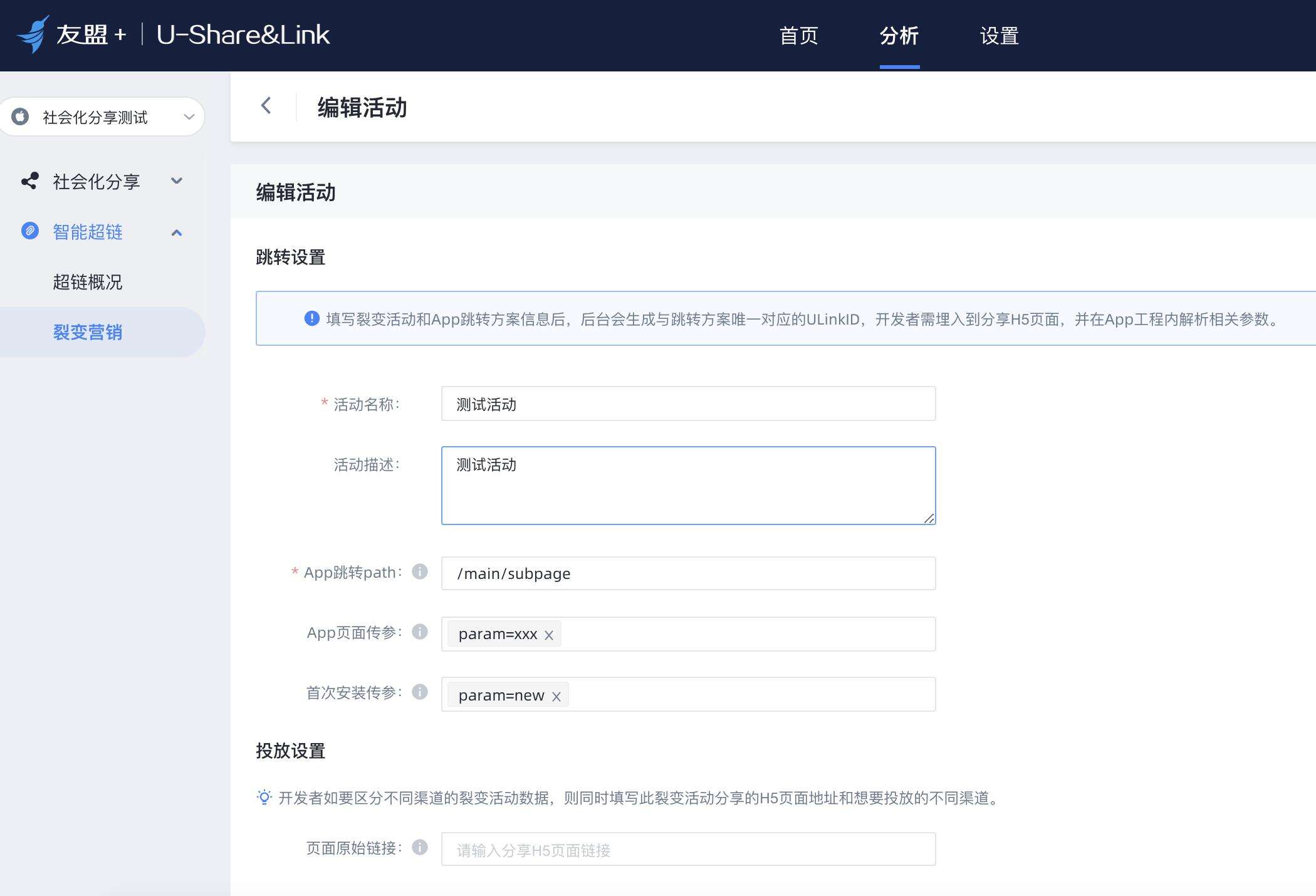Click the 首次安装传参 field label
Viewport: 1316px width, 896px height.
click(353, 692)
